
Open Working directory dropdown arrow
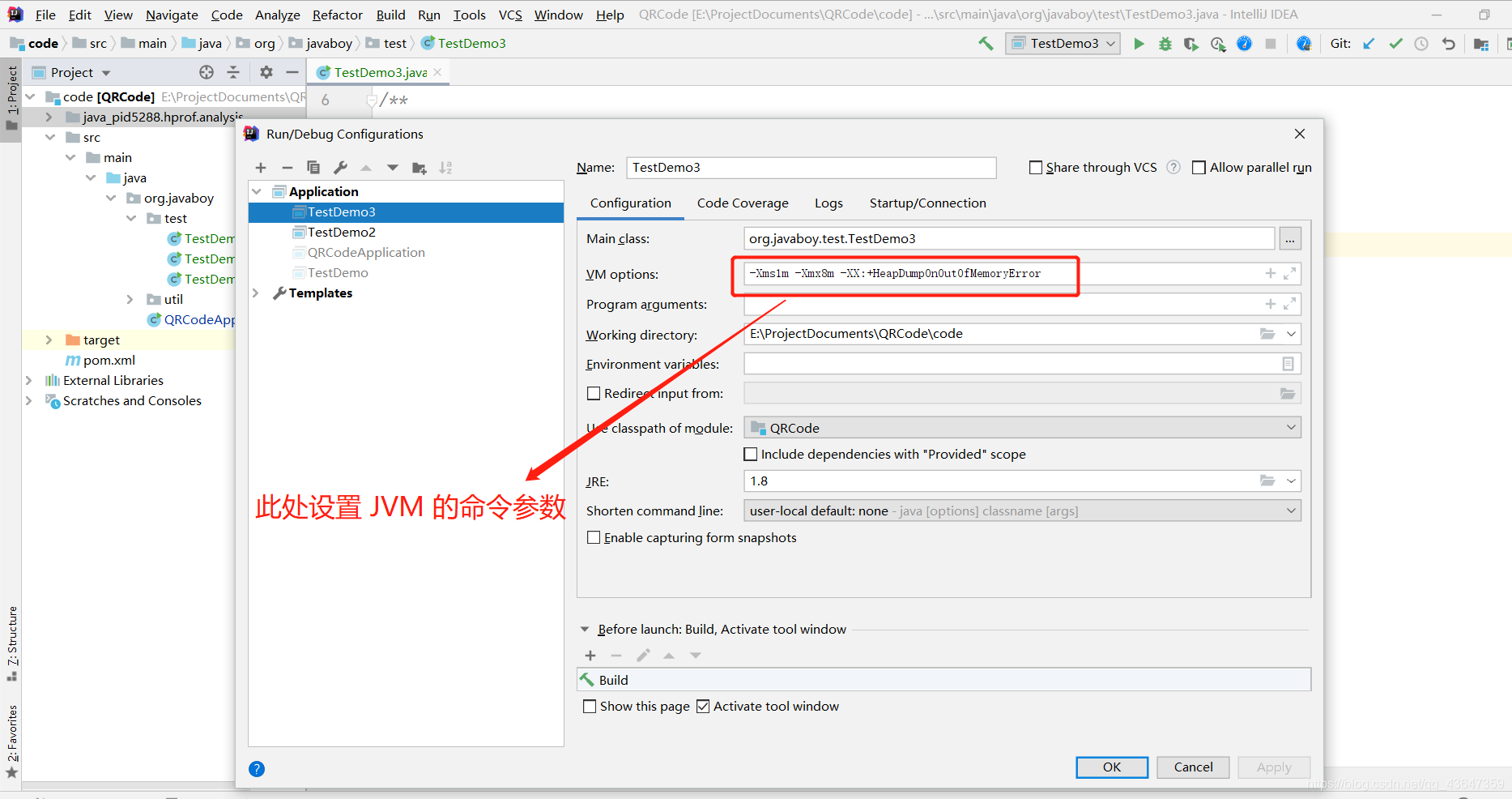1291,334
